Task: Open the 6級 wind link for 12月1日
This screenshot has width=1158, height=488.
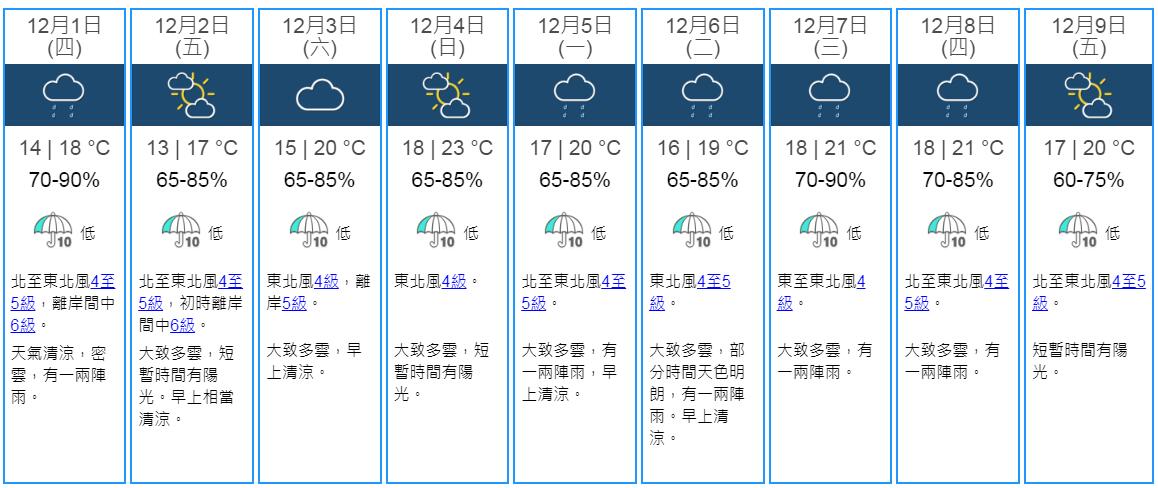Action: pos(24,324)
